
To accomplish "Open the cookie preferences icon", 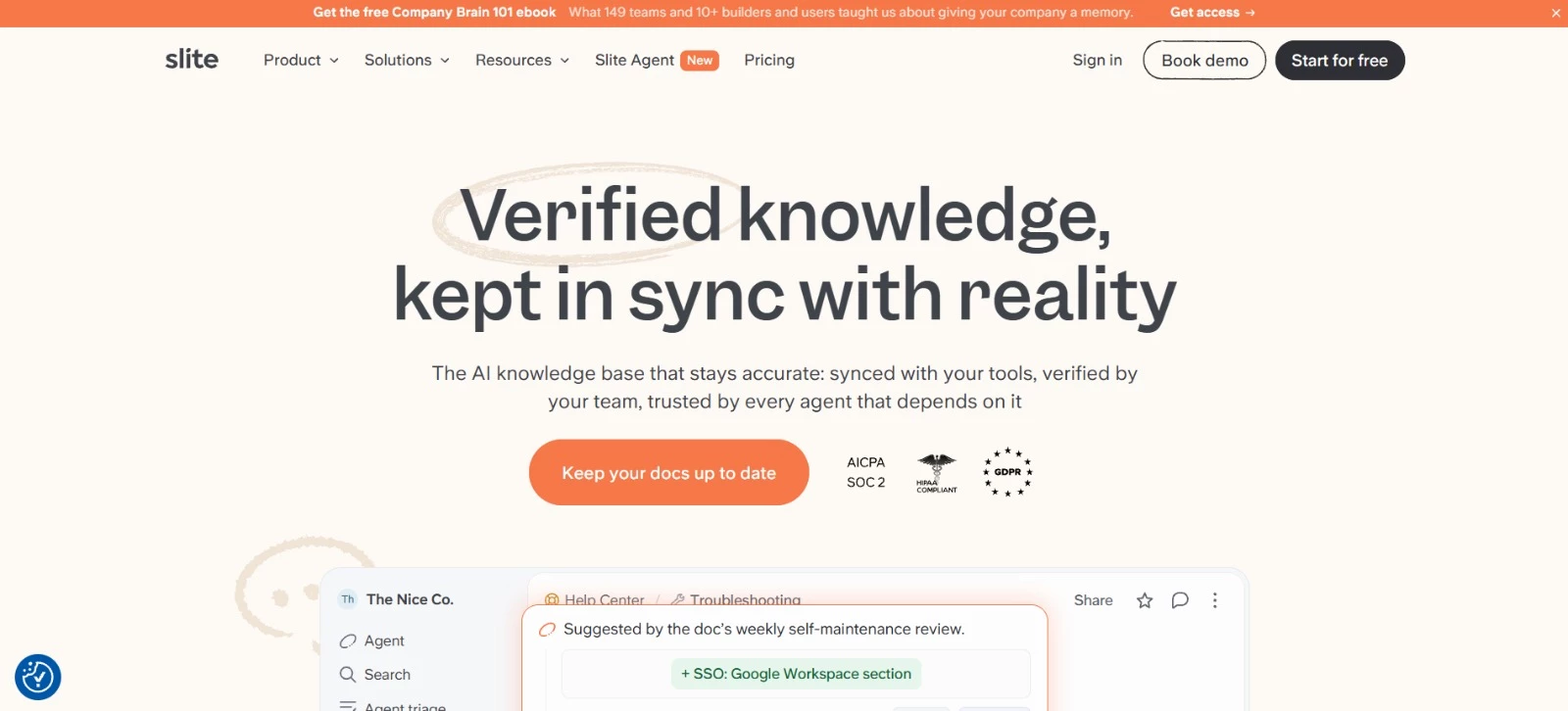I will [38, 677].
